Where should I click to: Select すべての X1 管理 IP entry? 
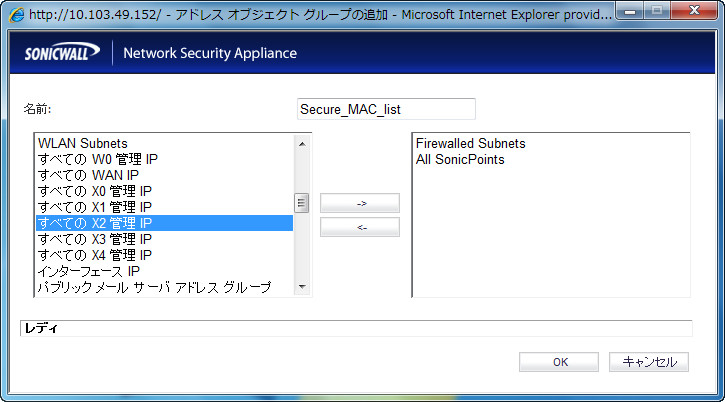(x=165, y=207)
